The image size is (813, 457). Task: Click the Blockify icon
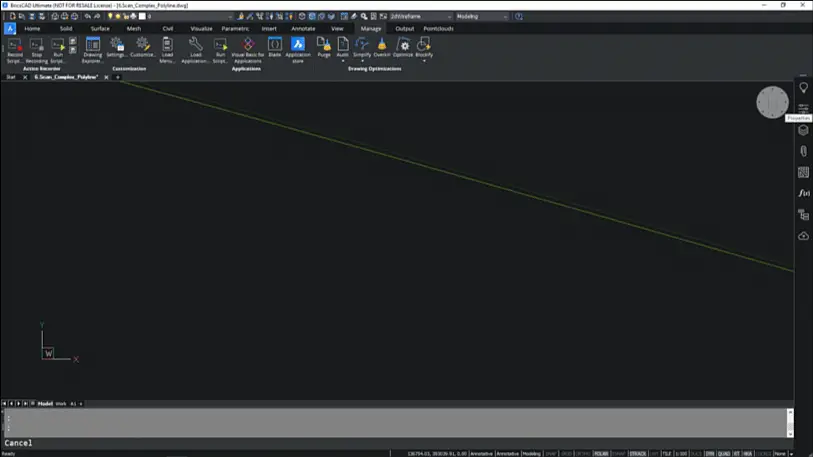424,45
